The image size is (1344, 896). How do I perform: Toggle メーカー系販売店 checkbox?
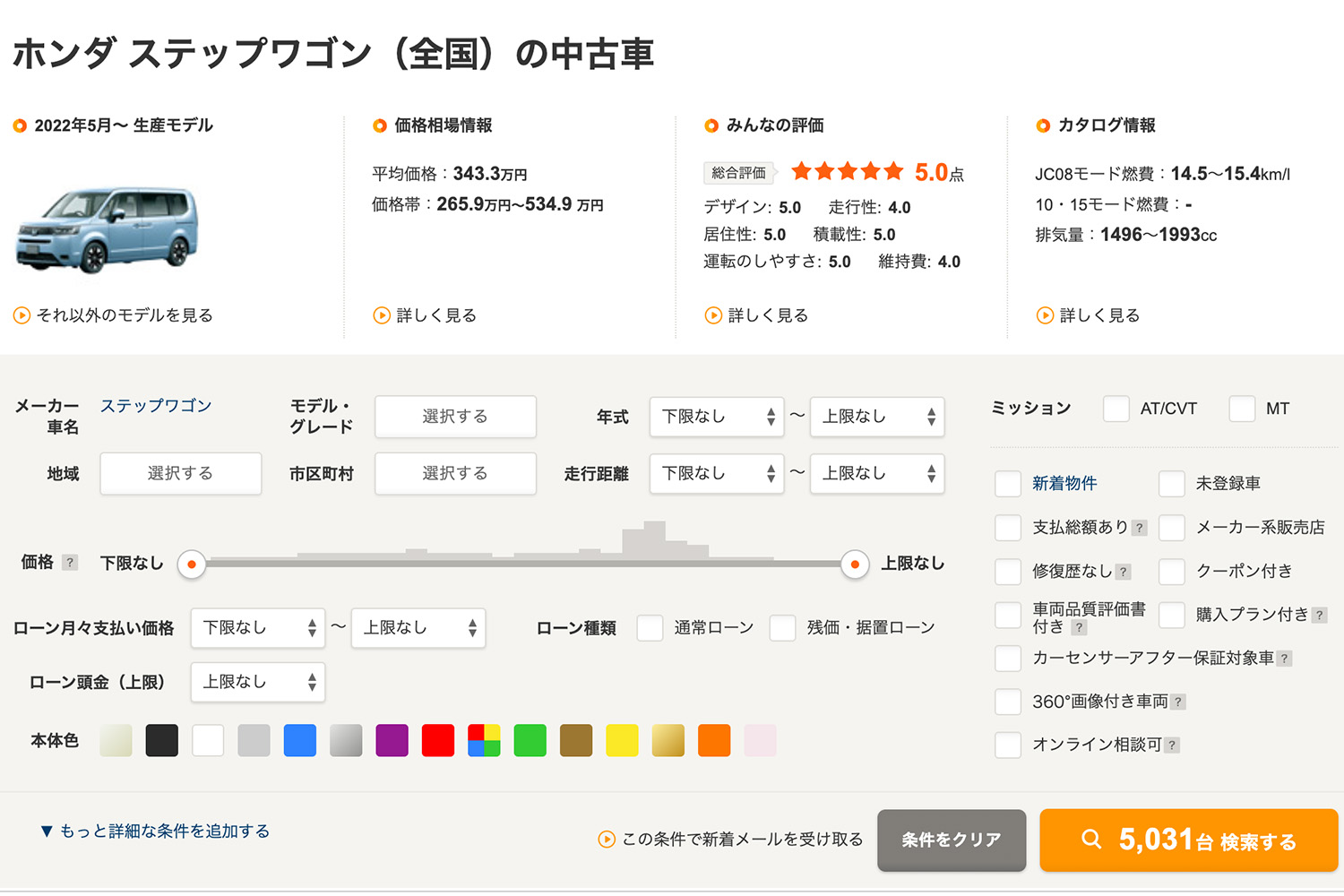(x=1172, y=528)
